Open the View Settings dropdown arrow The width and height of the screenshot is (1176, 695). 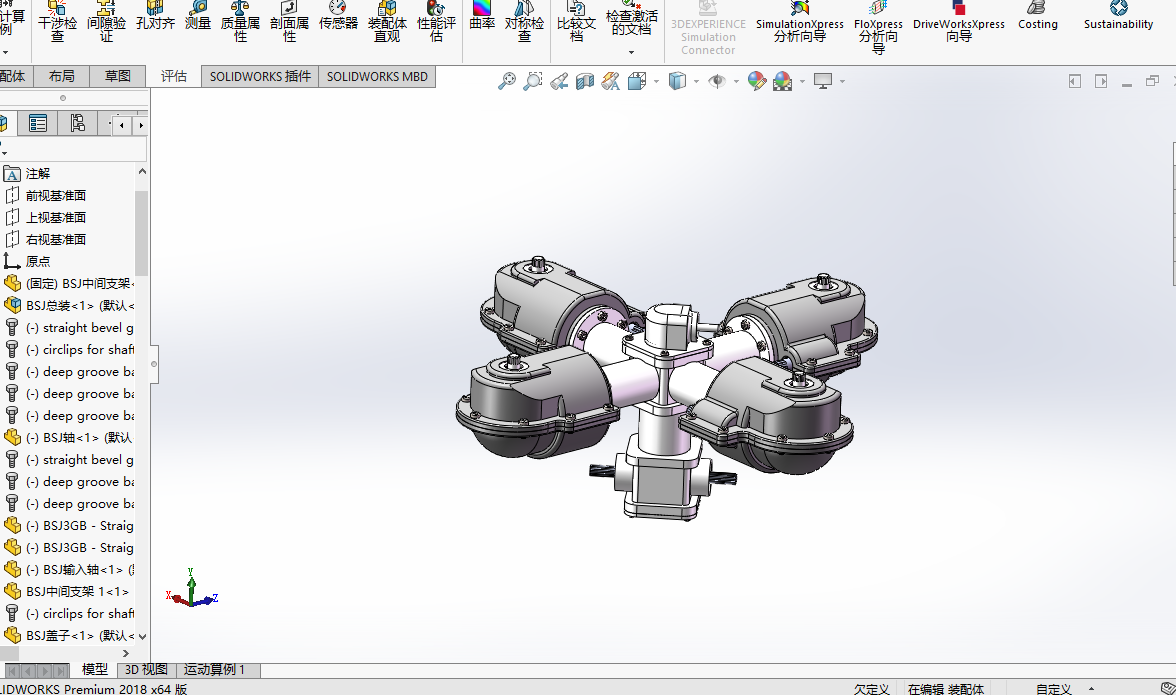(842, 81)
